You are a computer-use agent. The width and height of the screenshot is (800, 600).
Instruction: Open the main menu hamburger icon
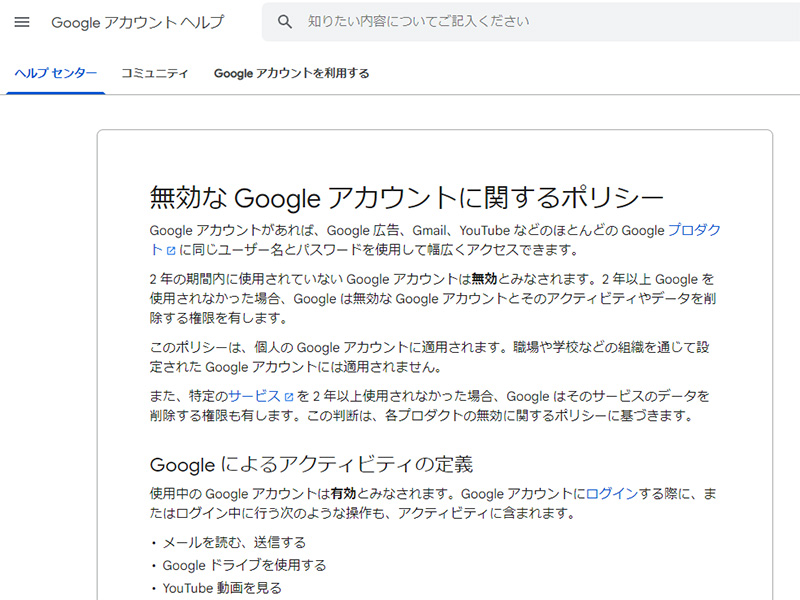coord(22,22)
